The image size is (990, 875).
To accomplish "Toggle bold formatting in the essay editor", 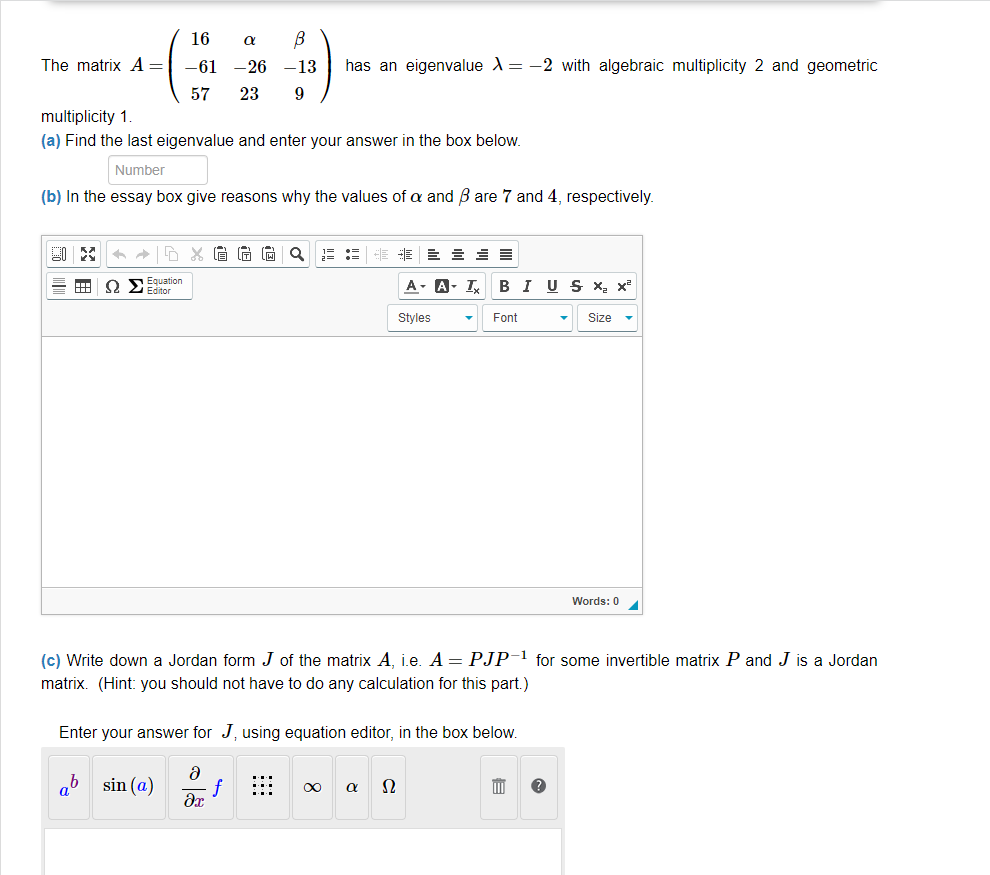I will [x=504, y=286].
